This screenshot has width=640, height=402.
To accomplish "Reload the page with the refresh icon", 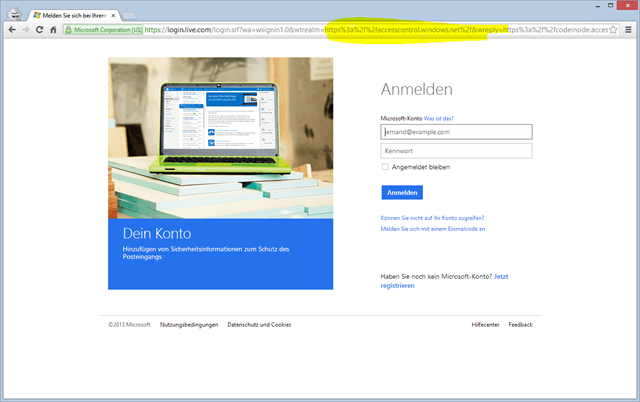I will (x=39, y=30).
